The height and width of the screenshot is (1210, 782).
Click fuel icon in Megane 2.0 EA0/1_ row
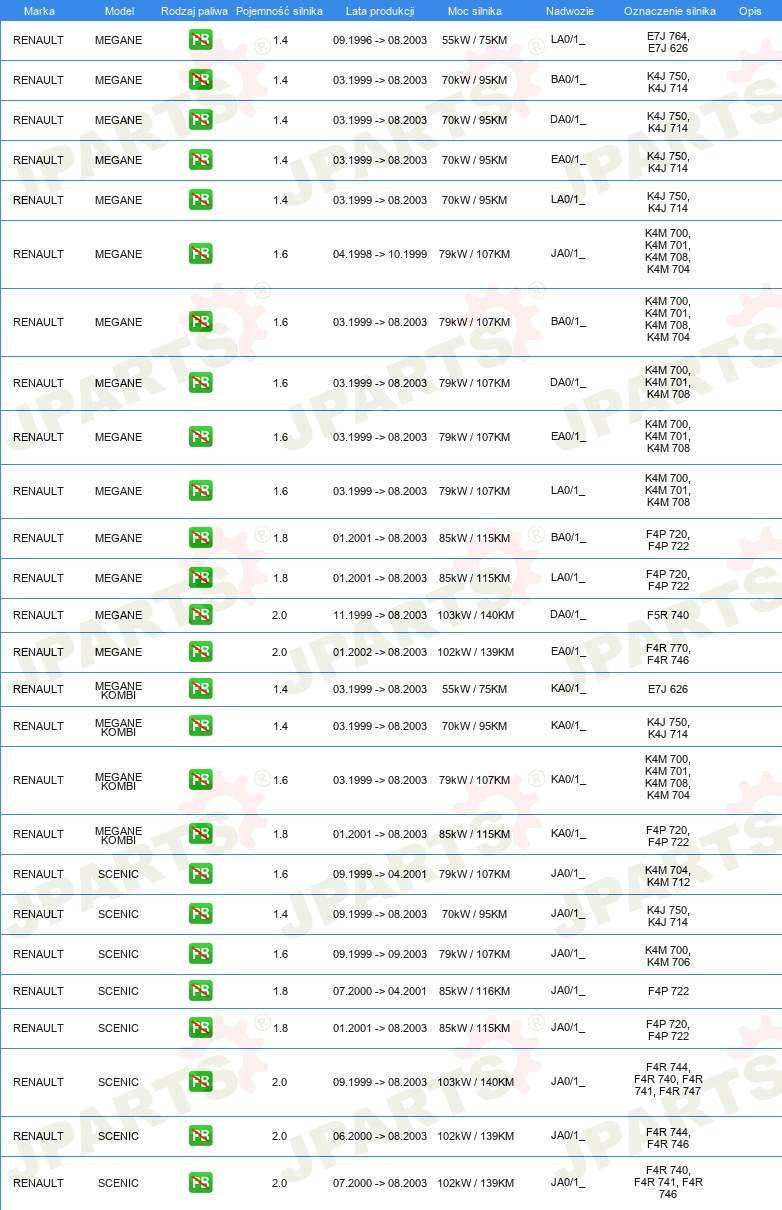tap(200, 653)
